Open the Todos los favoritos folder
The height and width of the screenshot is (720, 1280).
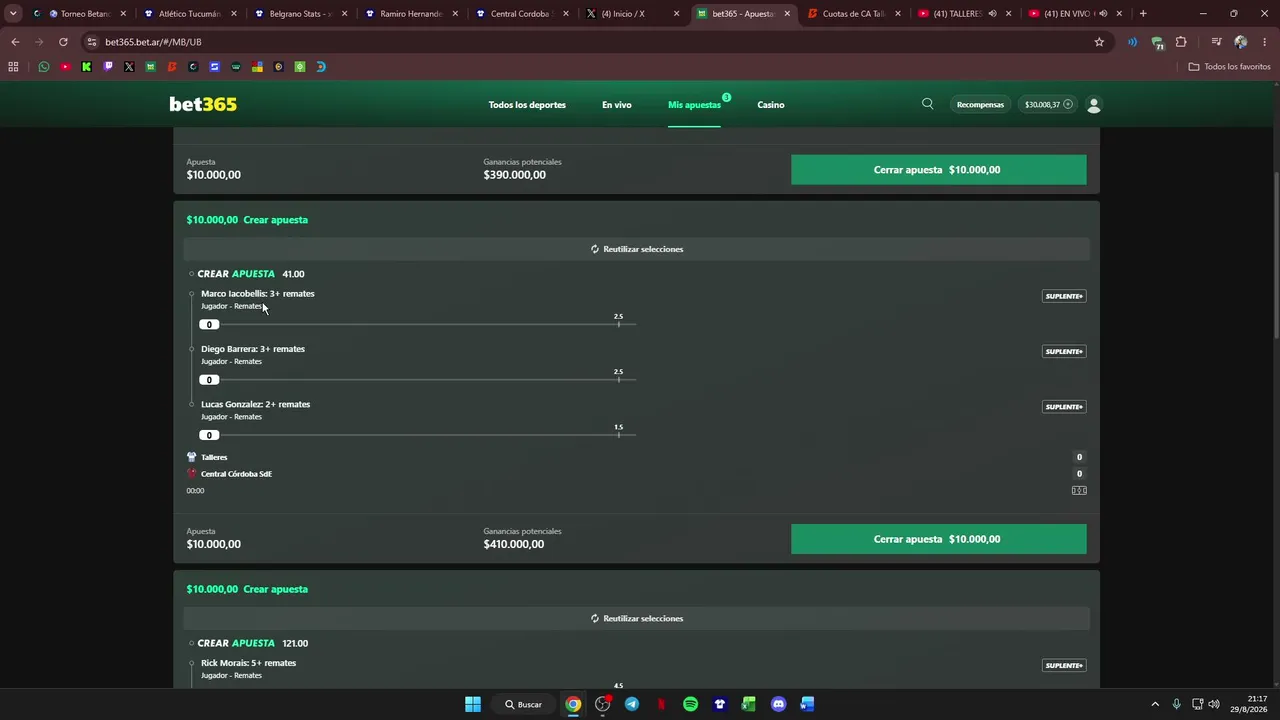(1230, 67)
